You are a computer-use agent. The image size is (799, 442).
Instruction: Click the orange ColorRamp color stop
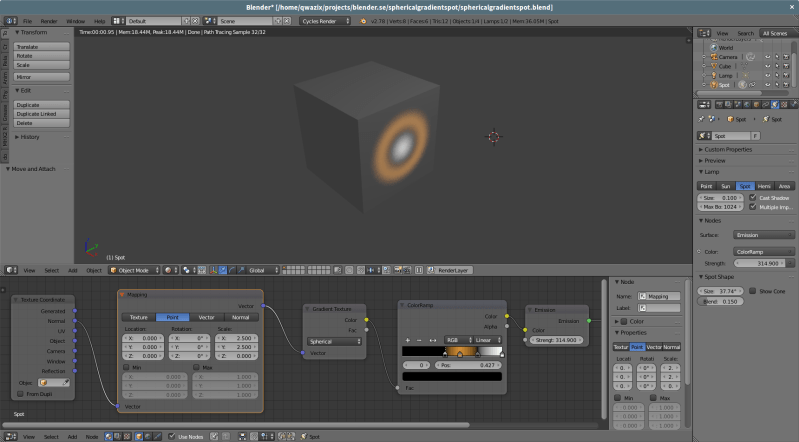pyautogui.click(x=460, y=353)
